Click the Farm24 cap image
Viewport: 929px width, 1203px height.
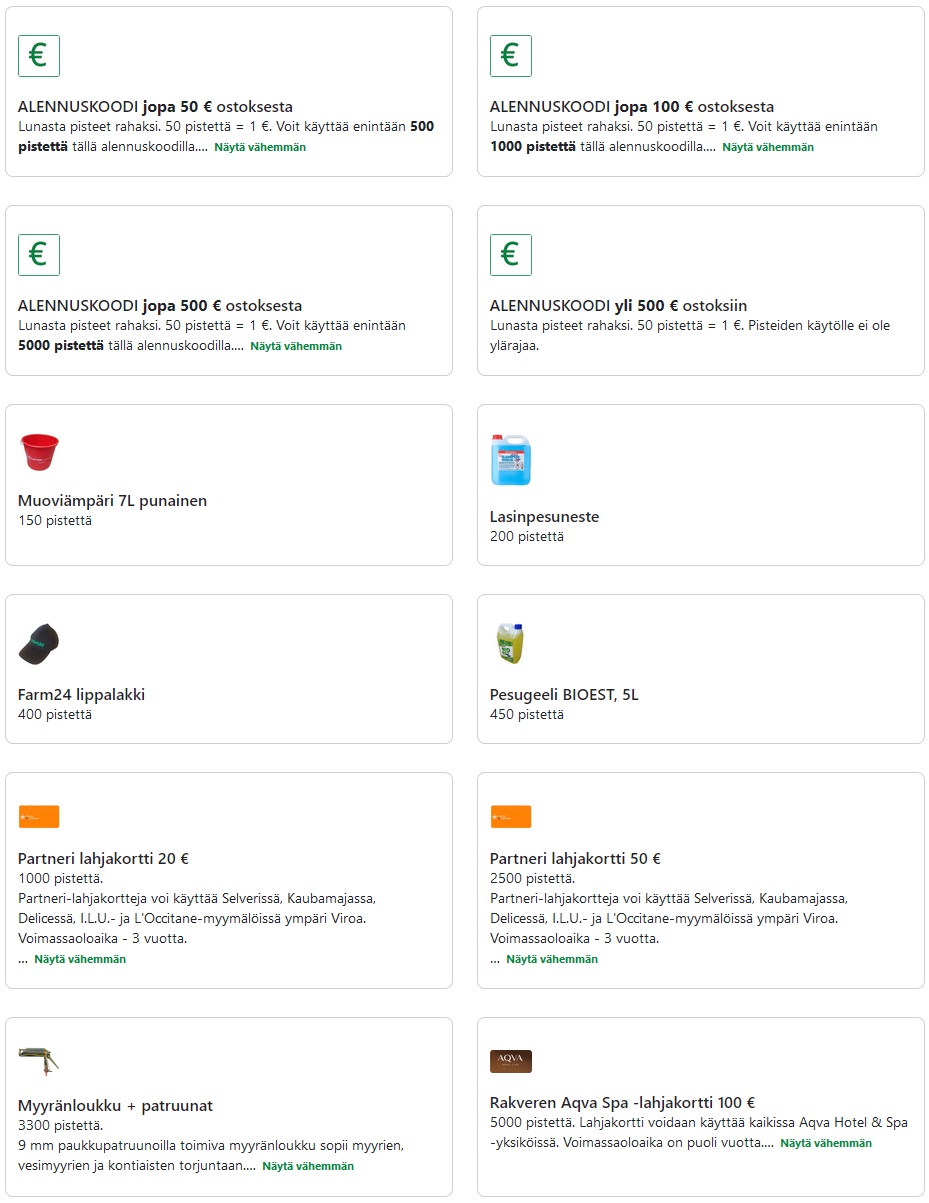[39, 644]
